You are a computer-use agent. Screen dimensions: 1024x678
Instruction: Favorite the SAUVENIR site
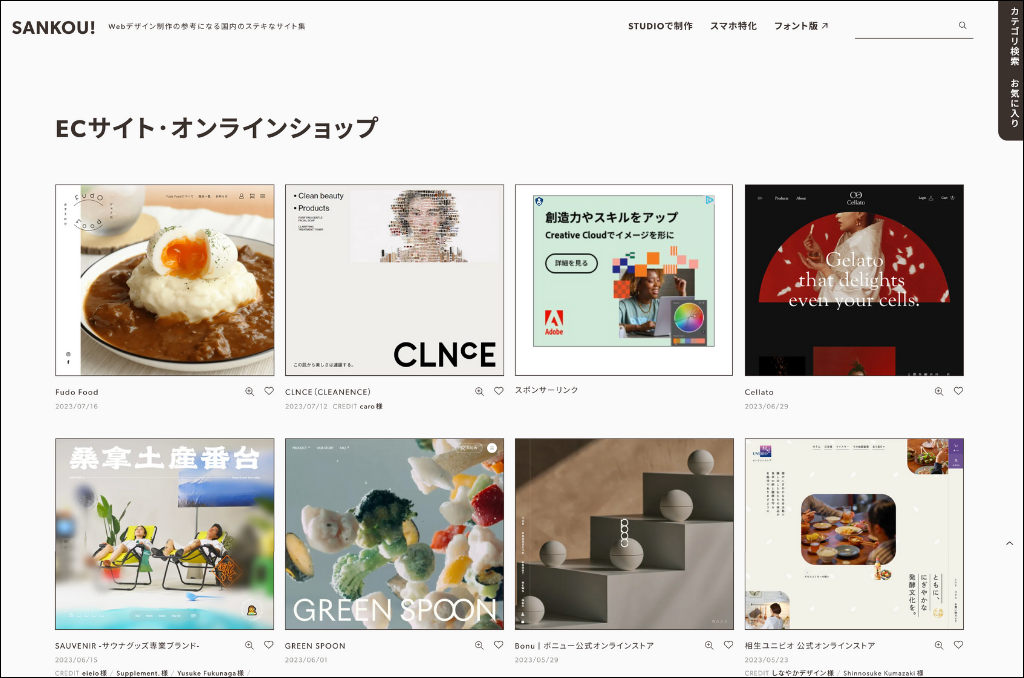pyautogui.click(x=269, y=645)
